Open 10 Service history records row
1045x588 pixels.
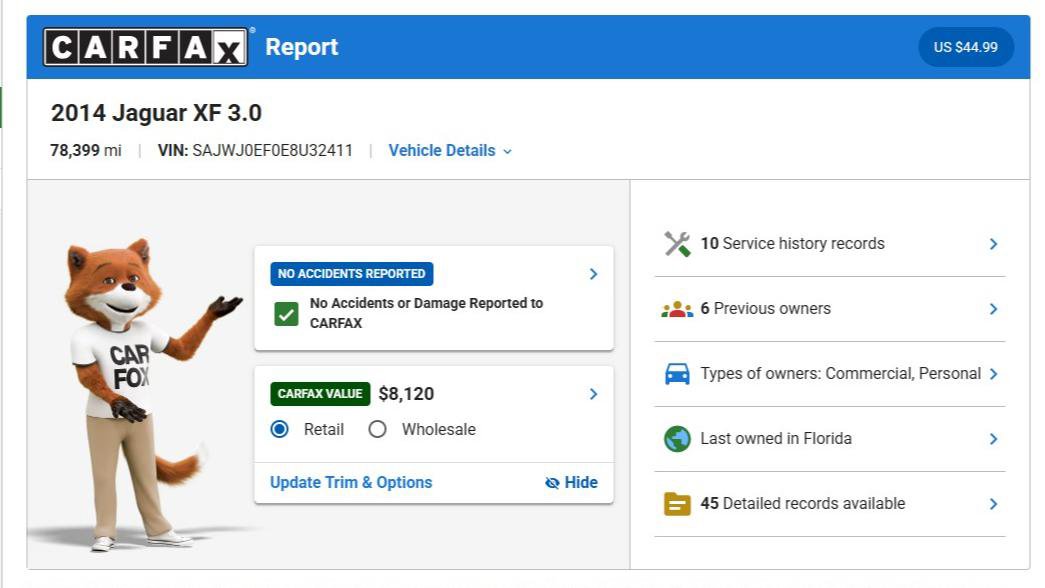(x=830, y=244)
